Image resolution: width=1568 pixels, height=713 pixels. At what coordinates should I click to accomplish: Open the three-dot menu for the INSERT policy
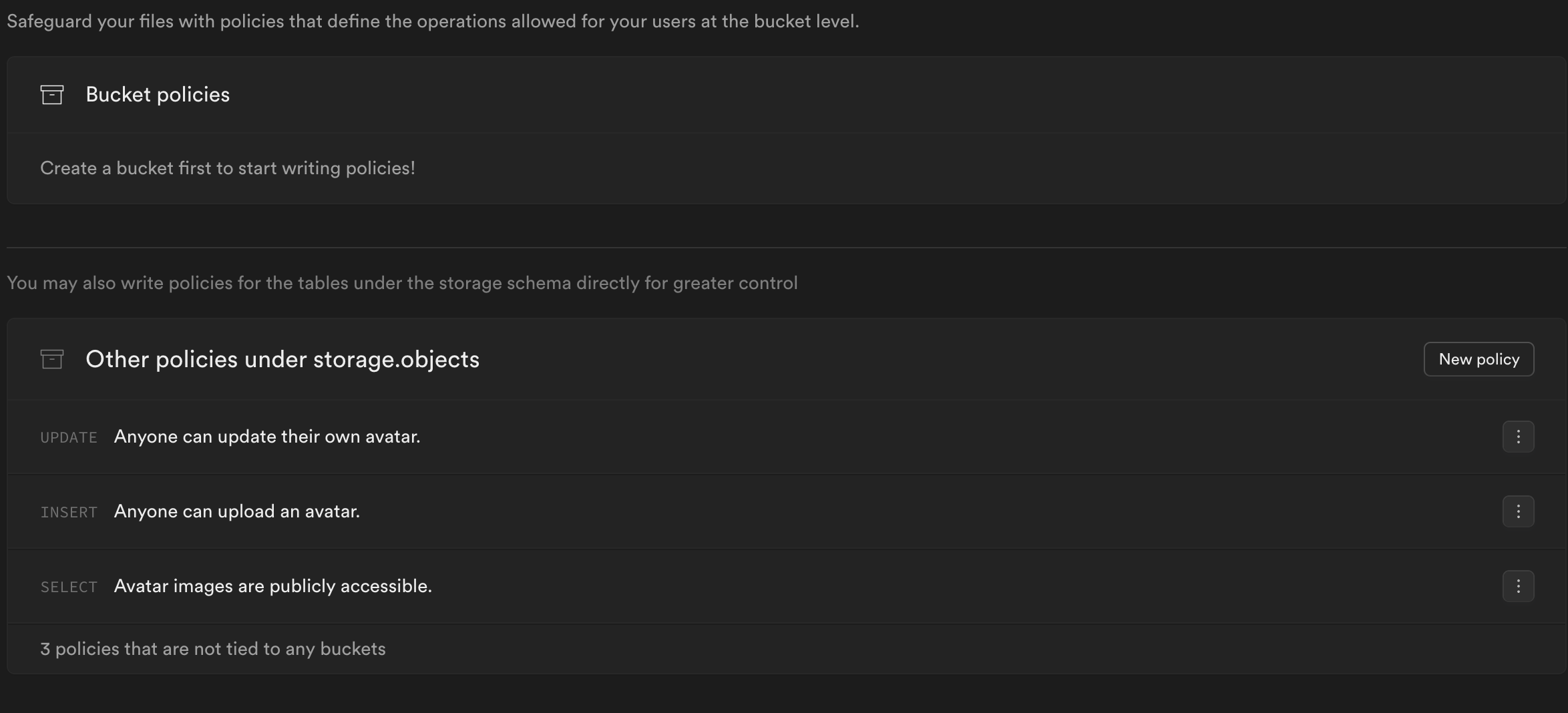(1518, 511)
